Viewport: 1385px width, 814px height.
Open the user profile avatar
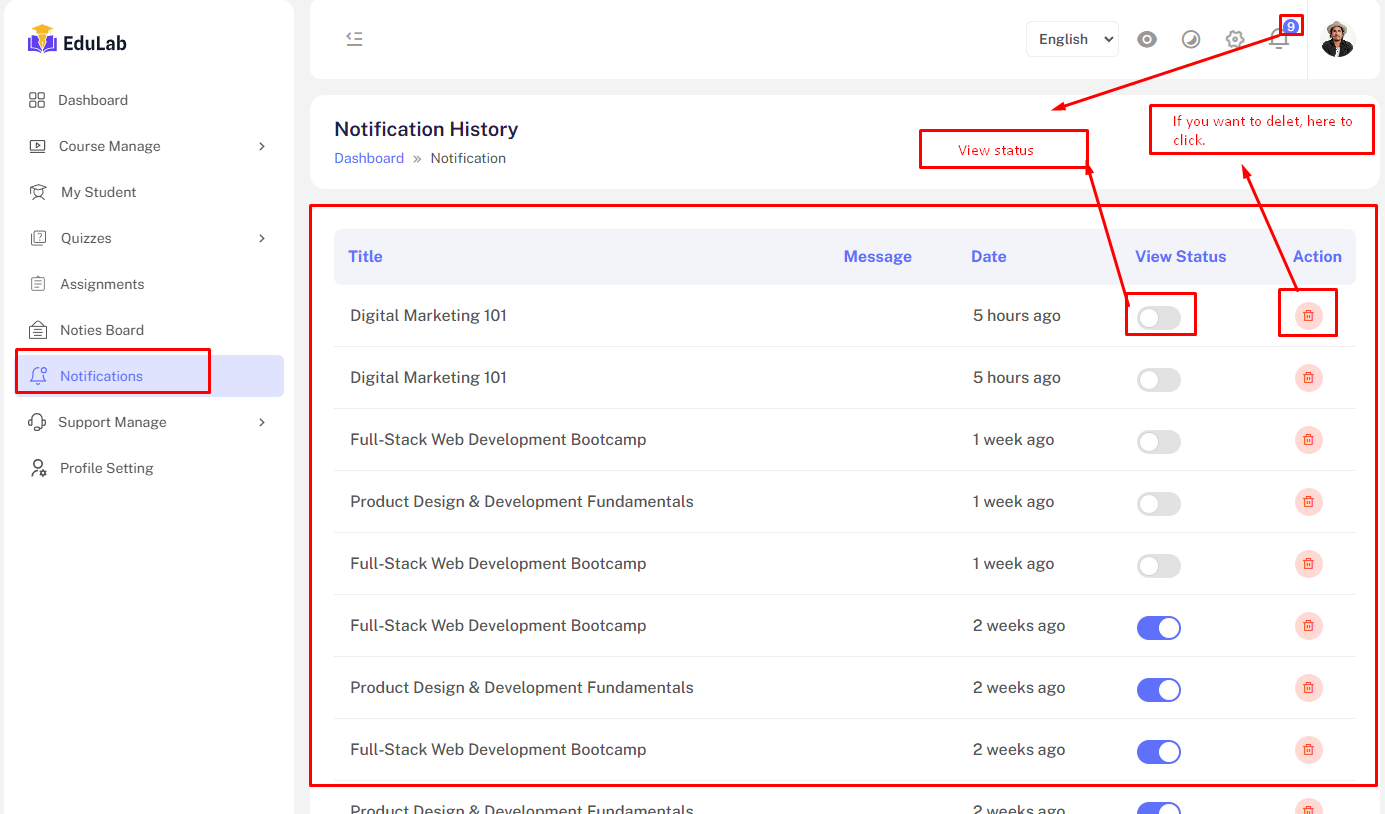(x=1337, y=39)
